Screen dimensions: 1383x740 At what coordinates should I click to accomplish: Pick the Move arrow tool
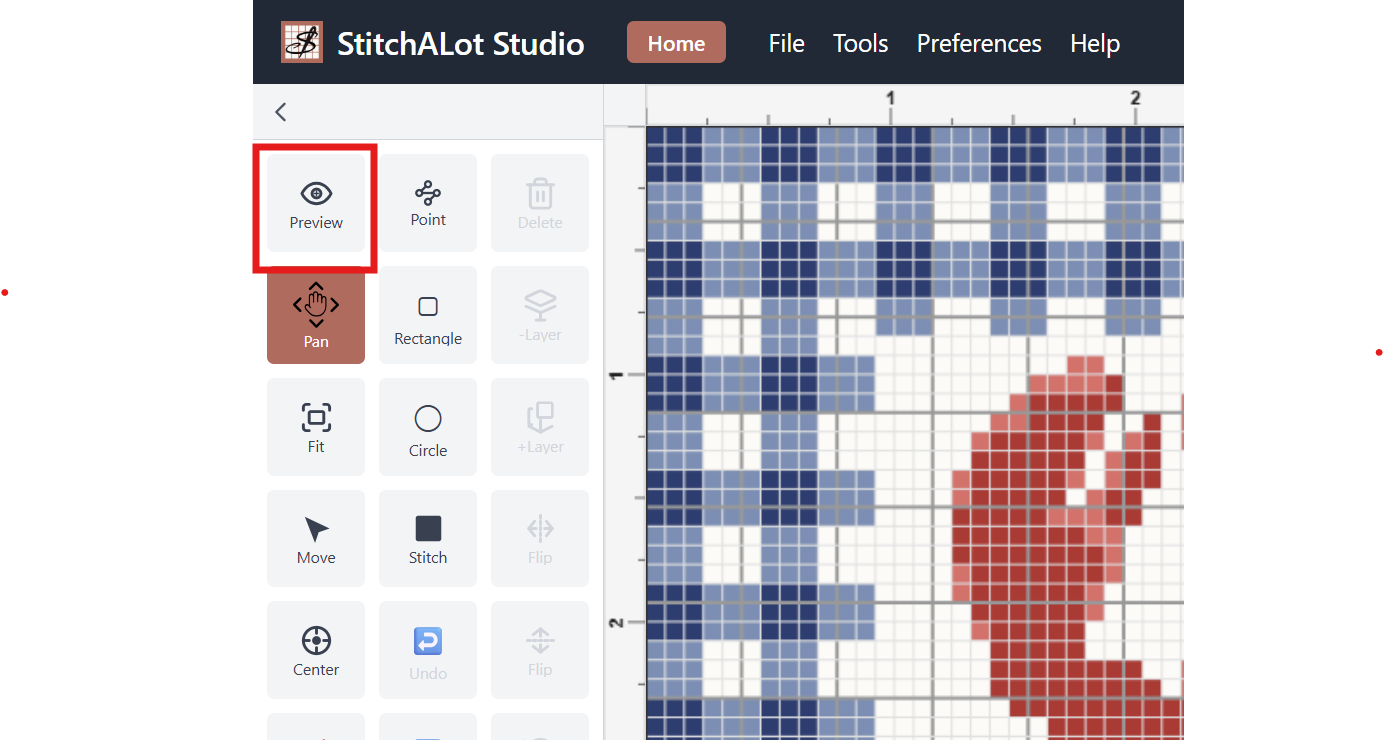tap(316, 539)
